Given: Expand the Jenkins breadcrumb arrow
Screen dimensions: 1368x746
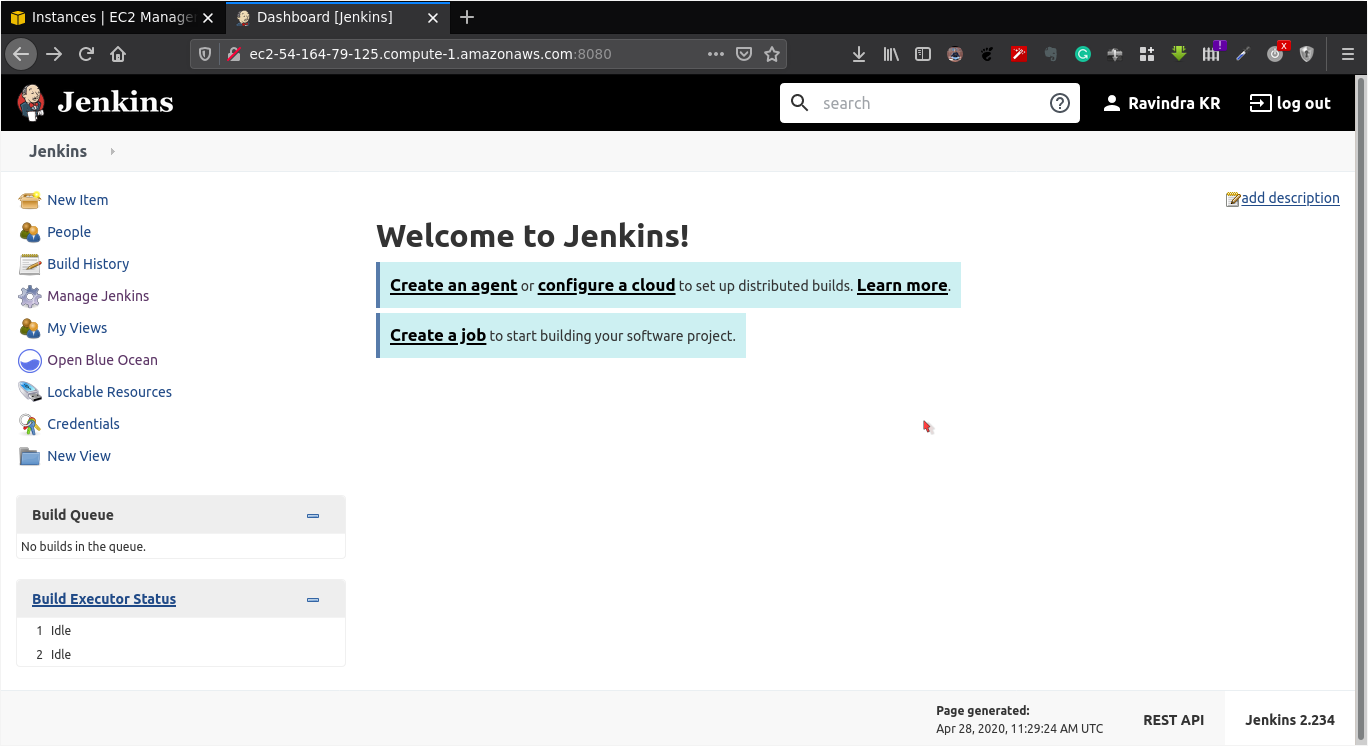Looking at the screenshot, I should point(112,151).
